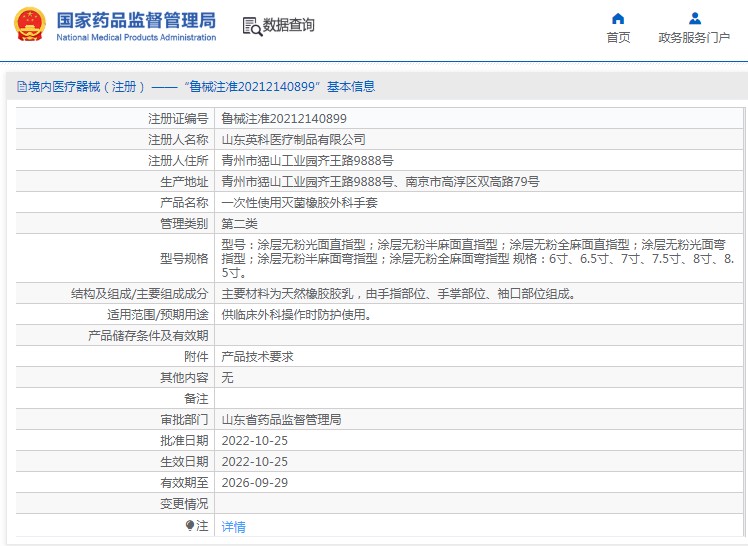Select registration number 鲁械注准20212140899 value
Screen dimensions: 748x546
point(284,119)
